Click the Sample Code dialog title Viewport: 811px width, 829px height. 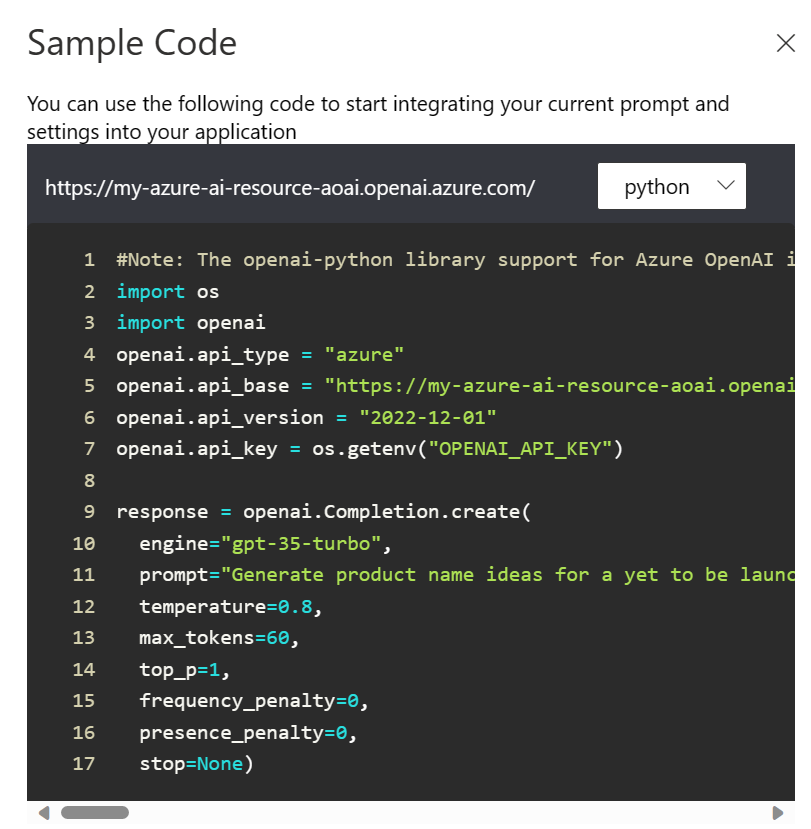point(132,43)
